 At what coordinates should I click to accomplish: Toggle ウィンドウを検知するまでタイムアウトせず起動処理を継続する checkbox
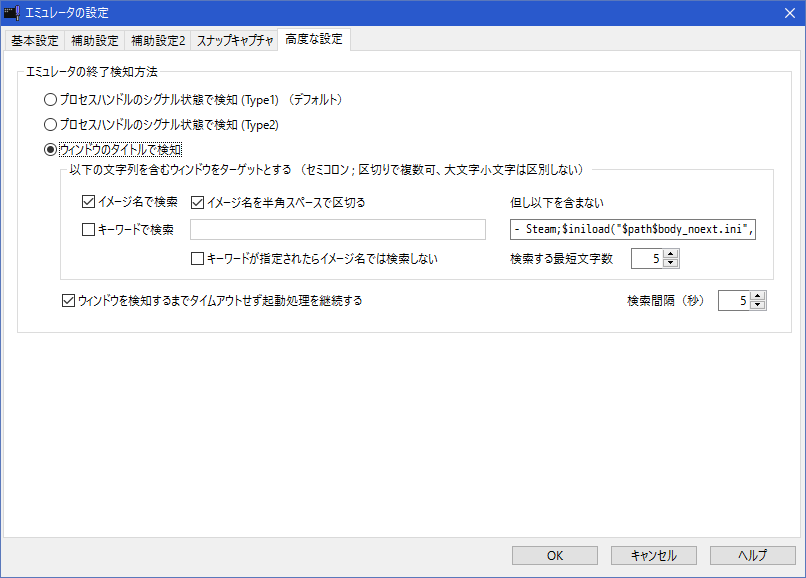(68, 300)
